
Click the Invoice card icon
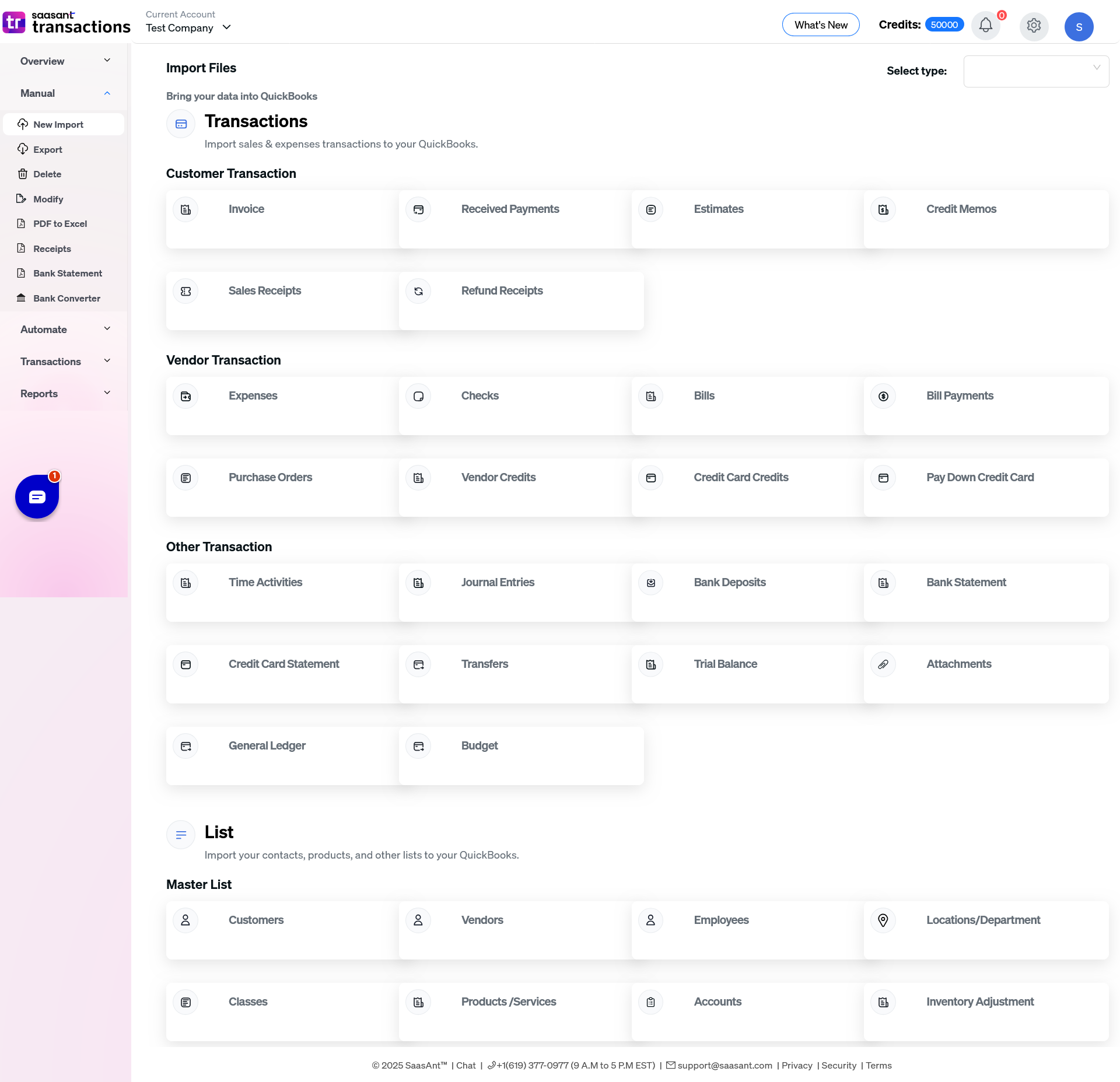185,209
